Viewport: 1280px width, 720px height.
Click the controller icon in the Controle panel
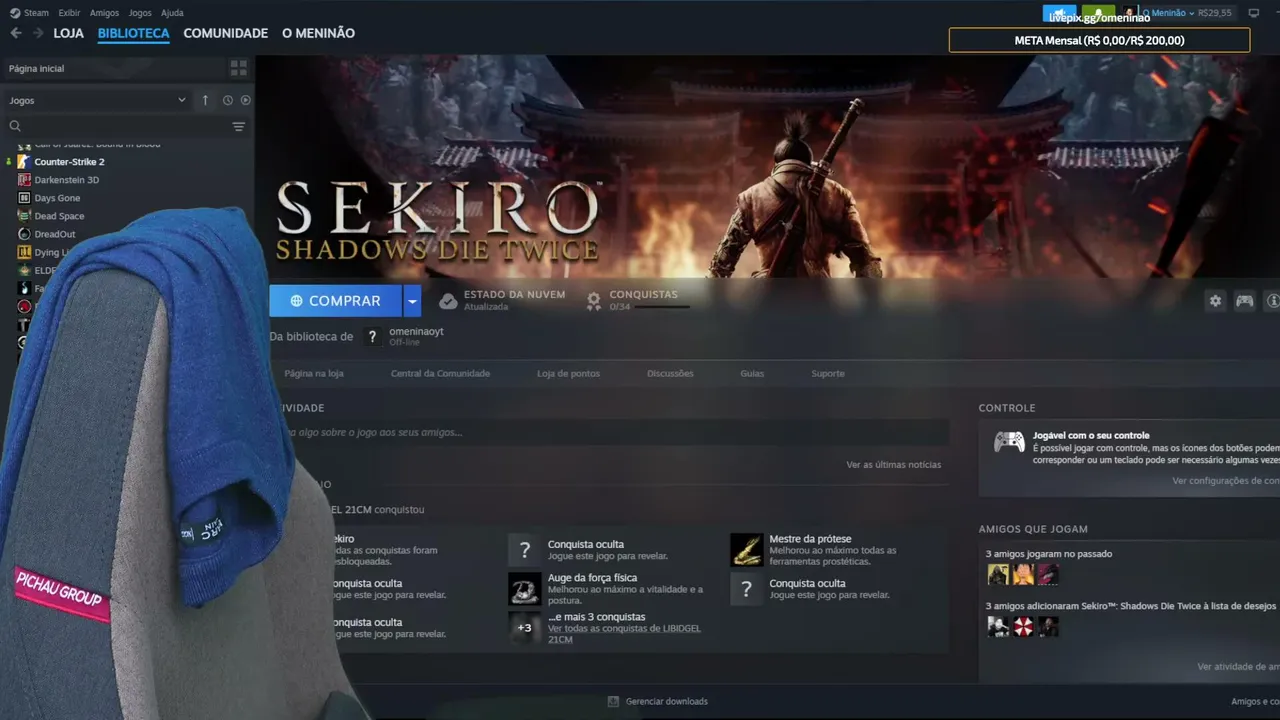pyautogui.click(x=1009, y=441)
